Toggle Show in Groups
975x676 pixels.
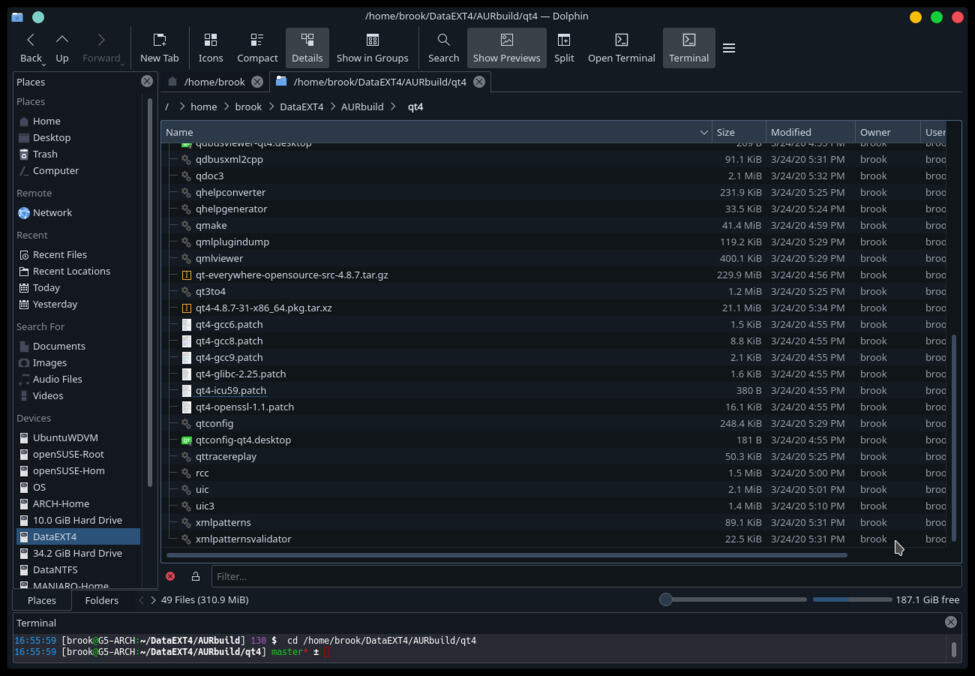tap(372, 48)
